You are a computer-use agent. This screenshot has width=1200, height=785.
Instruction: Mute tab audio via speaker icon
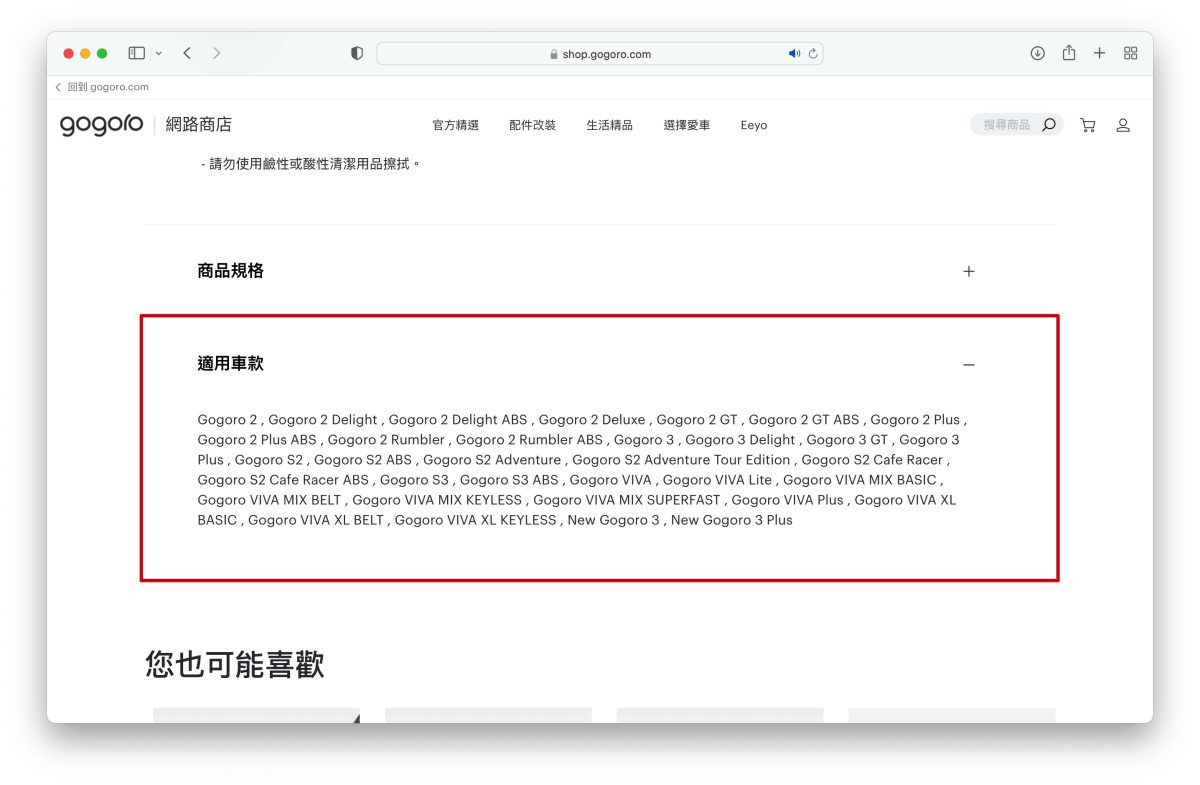794,54
